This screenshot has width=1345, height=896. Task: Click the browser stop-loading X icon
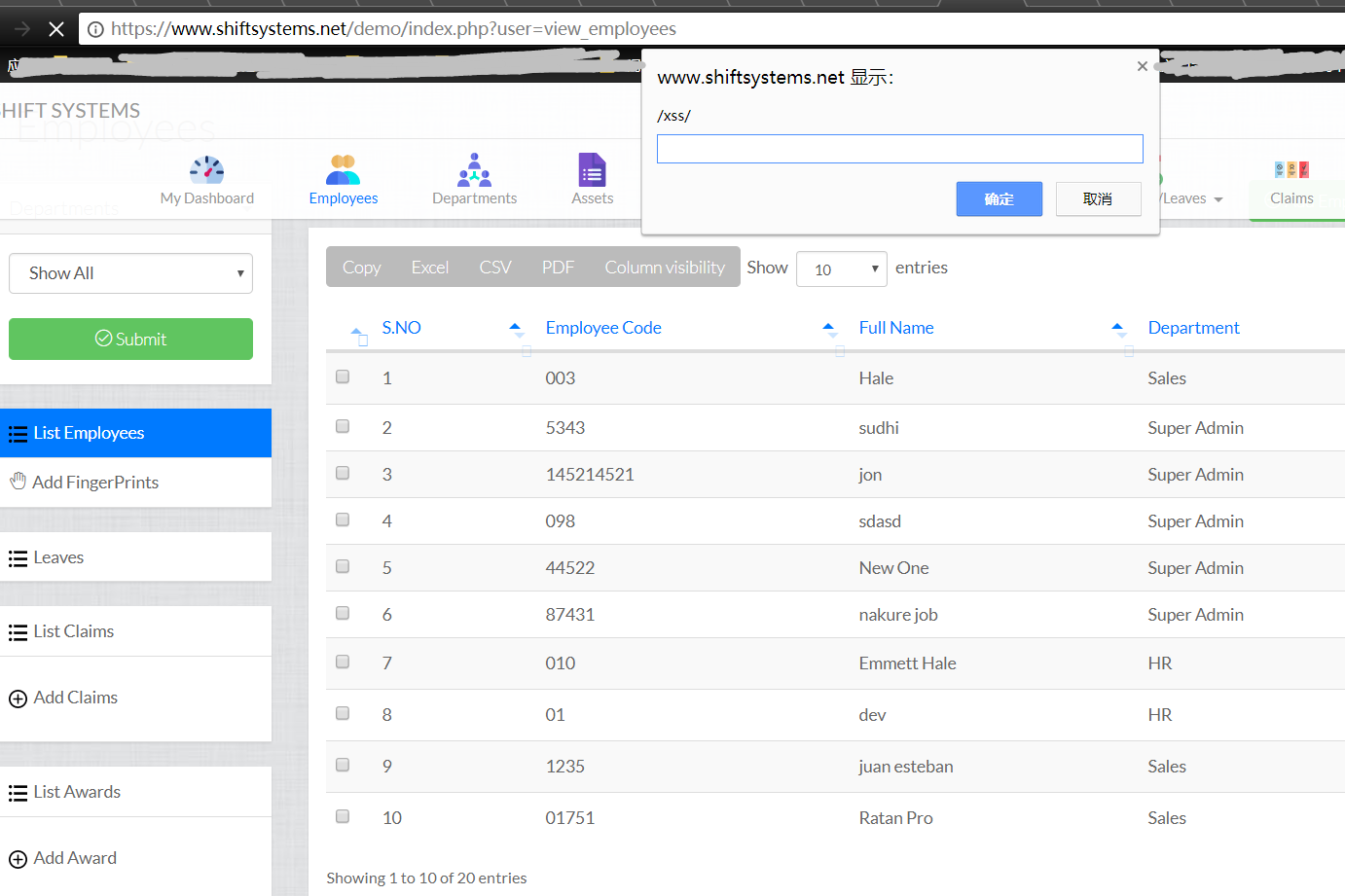56,29
